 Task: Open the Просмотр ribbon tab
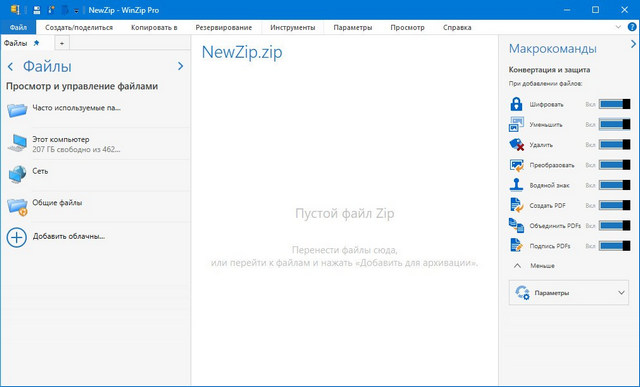(407, 27)
